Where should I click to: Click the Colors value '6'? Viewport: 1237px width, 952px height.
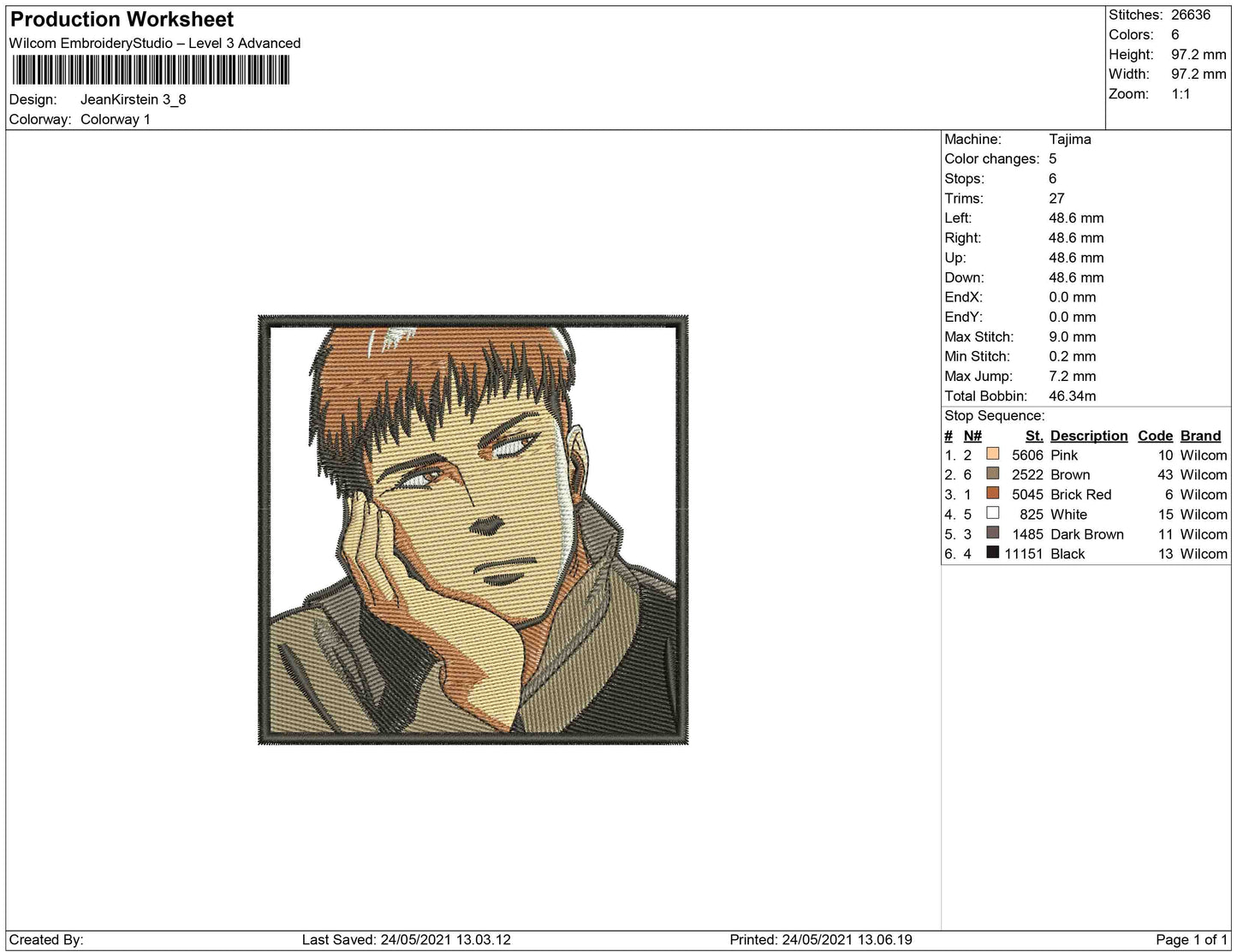click(x=1175, y=34)
